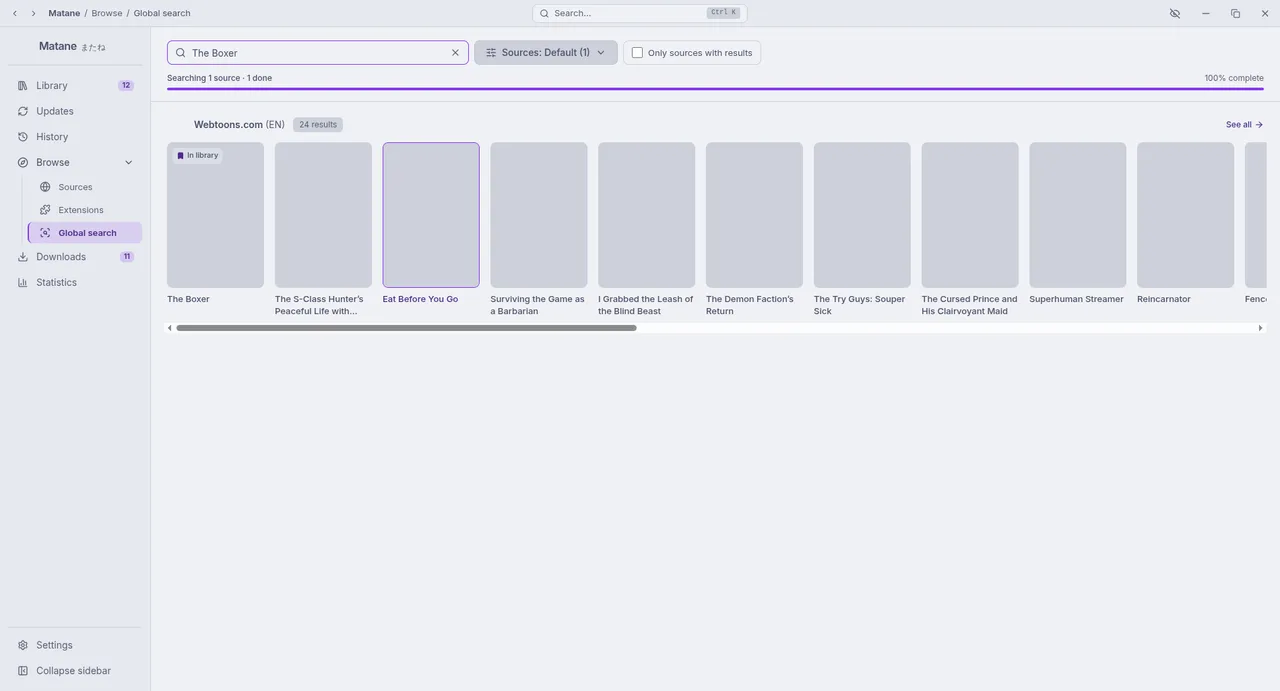Click the global search field magnifier icon
1280x691 pixels.
click(x=181, y=53)
